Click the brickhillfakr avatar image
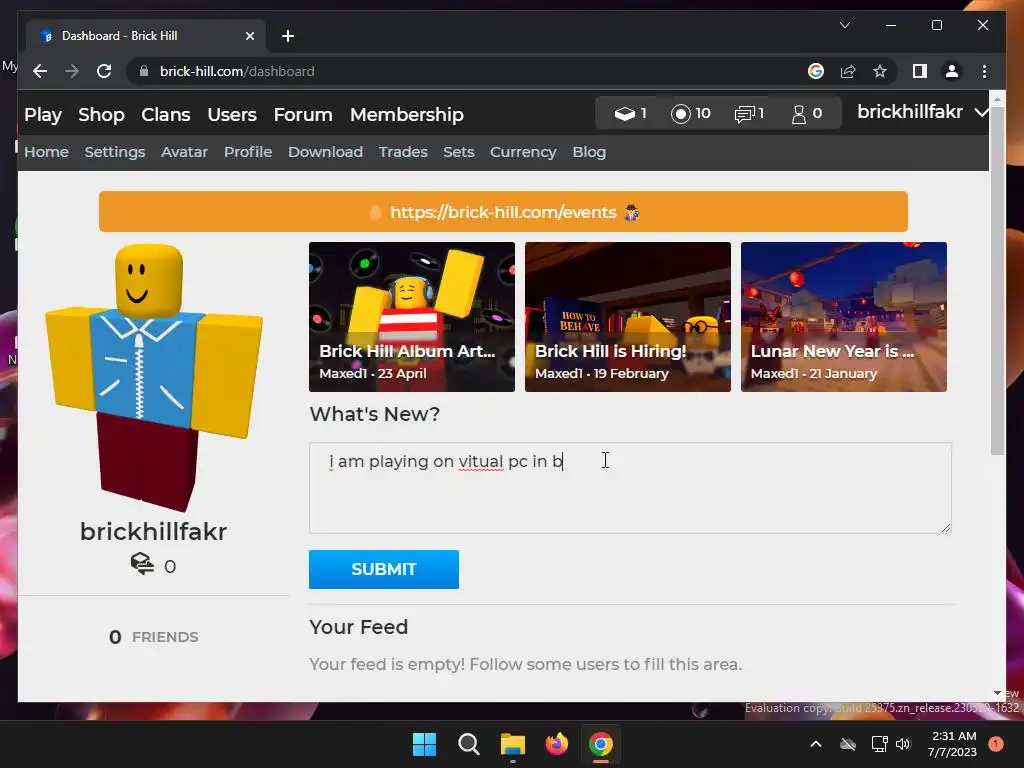The image size is (1024, 768). click(x=153, y=377)
